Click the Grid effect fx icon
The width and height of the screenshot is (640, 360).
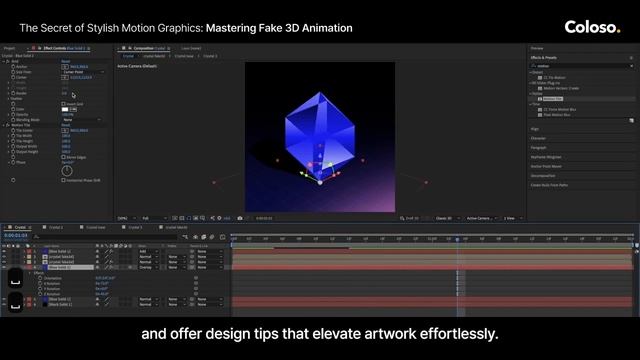tap(8, 61)
